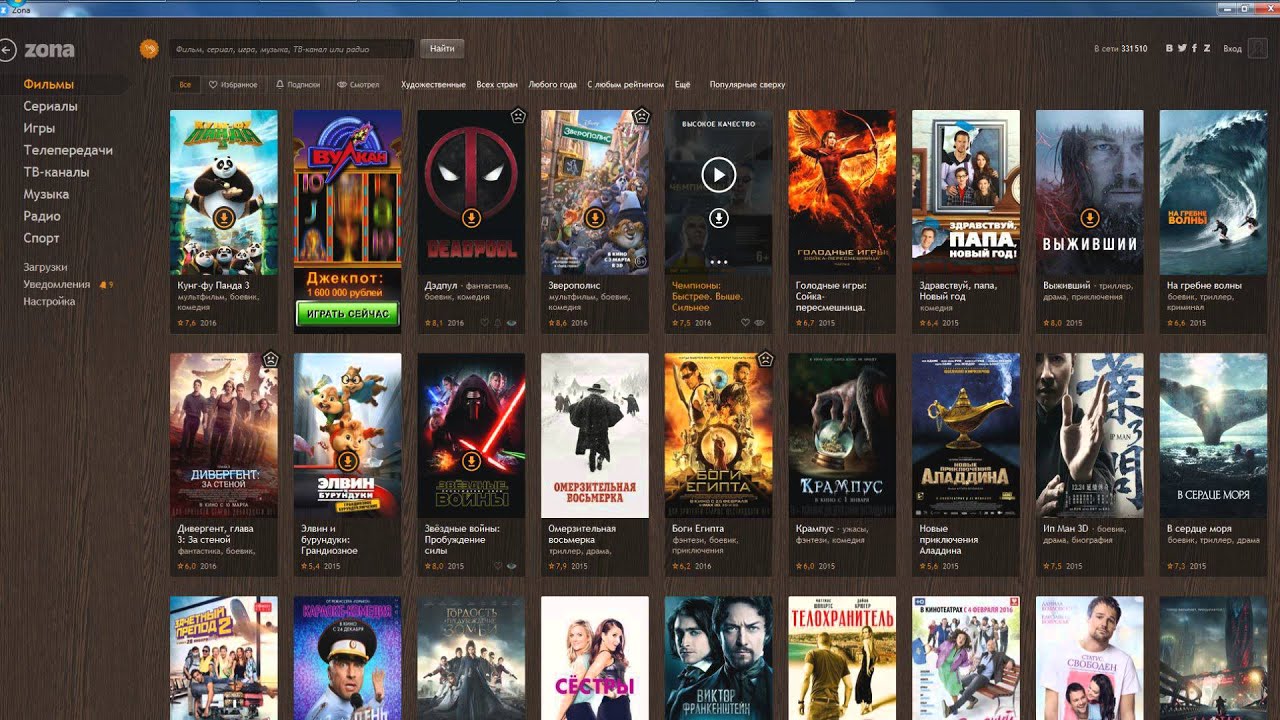Open Радио in the sidebar
Viewport: 1280px width, 720px height.
pyautogui.click(x=42, y=216)
